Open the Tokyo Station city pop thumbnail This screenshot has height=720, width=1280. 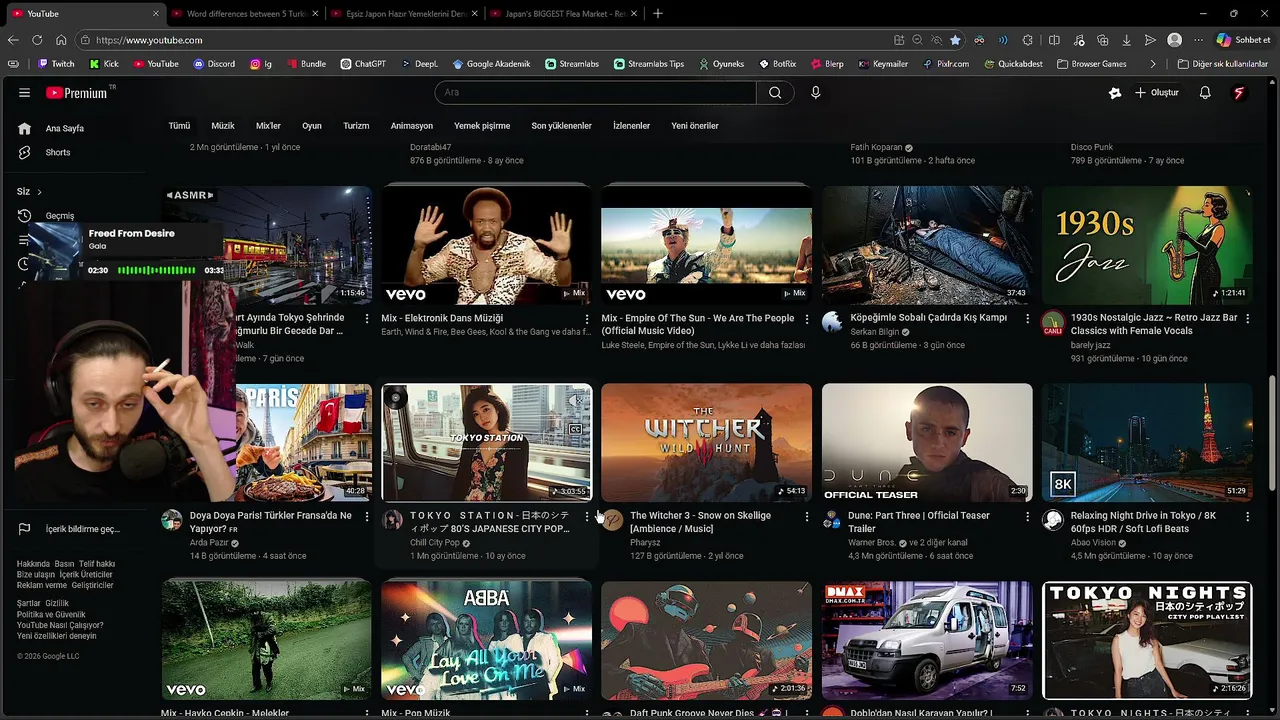coord(487,443)
